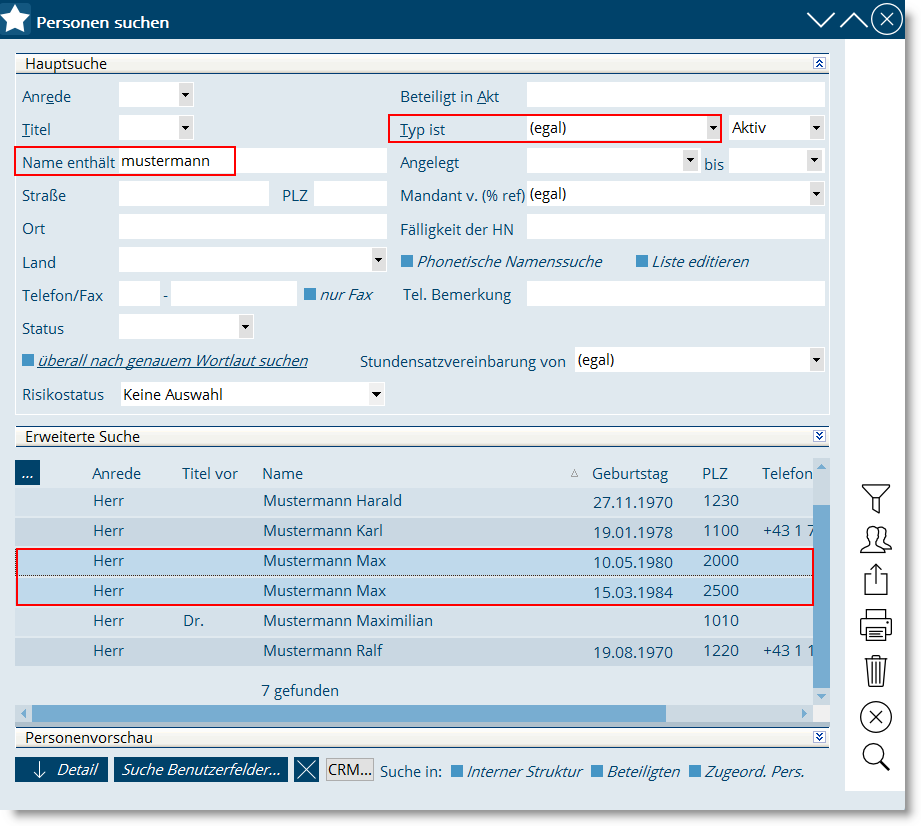Screen dimensions: 921x826
Task: Click the X button next to Suche Benutzerfelder
Action: click(306, 770)
